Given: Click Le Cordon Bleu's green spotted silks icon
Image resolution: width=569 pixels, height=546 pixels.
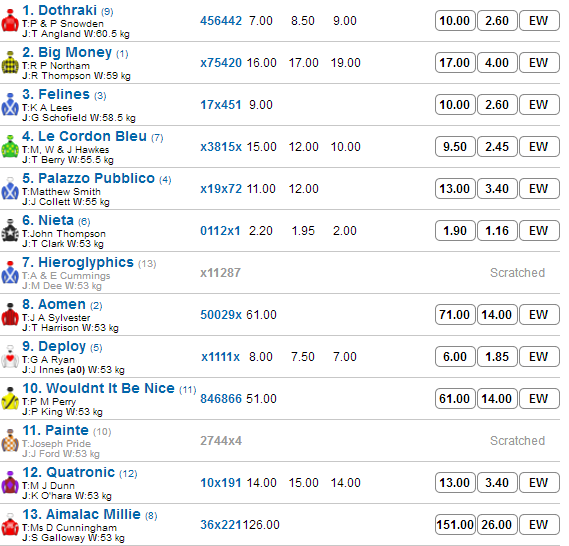Looking at the screenshot, I should [x=10, y=147].
